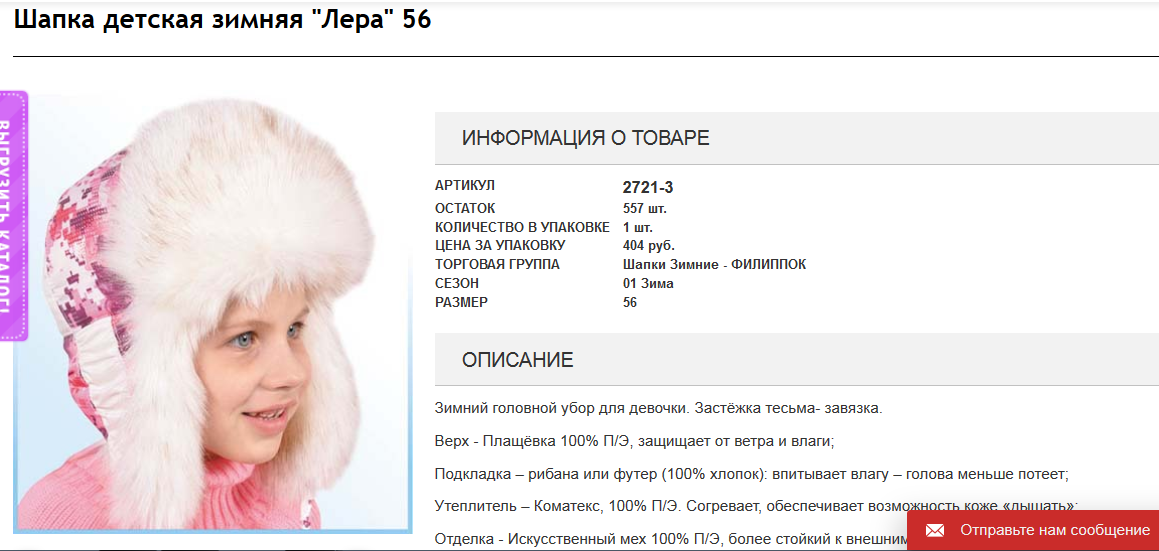The image size is (1159, 551).
Task: Click the size value 56 in product info
Action: [x=630, y=302]
